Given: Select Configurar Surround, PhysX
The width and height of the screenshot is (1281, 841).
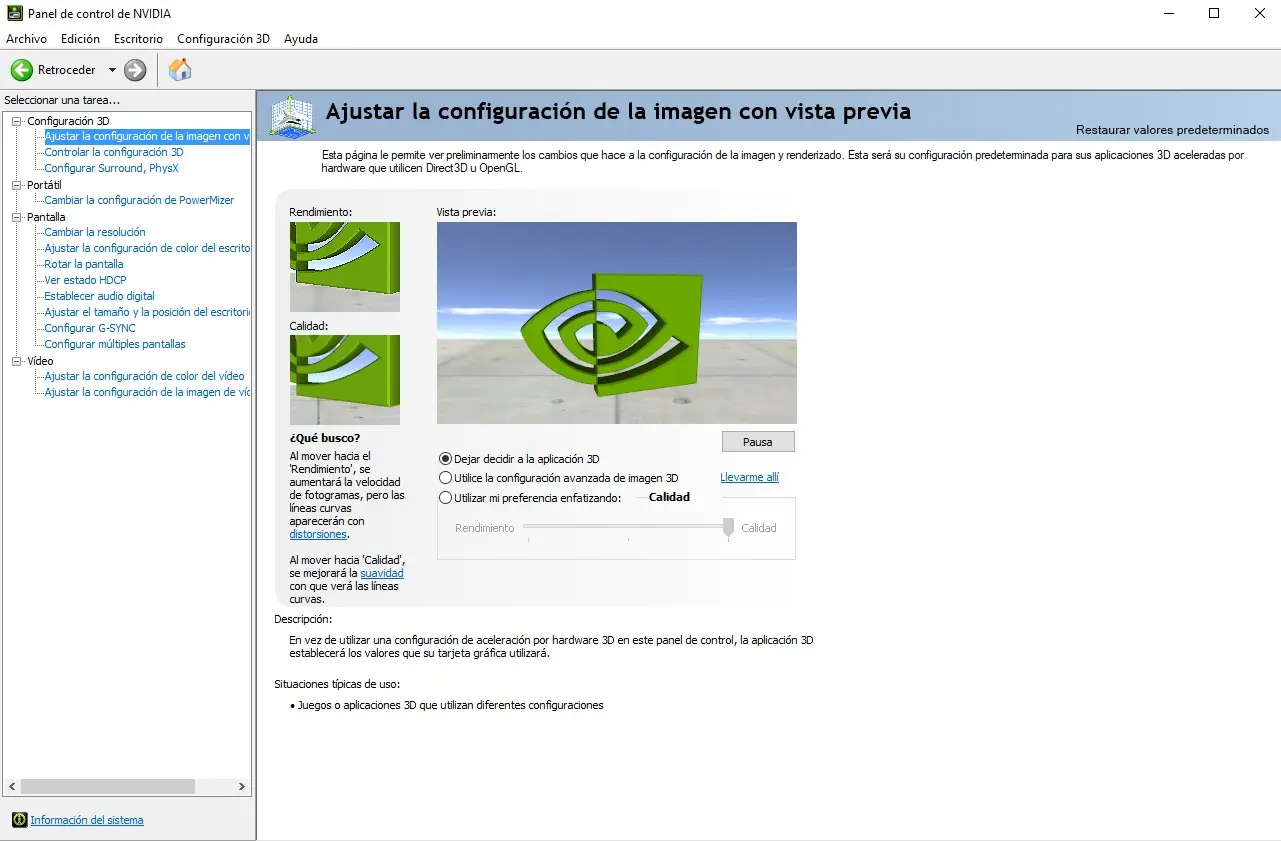Looking at the screenshot, I should click(x=111, y=168).
